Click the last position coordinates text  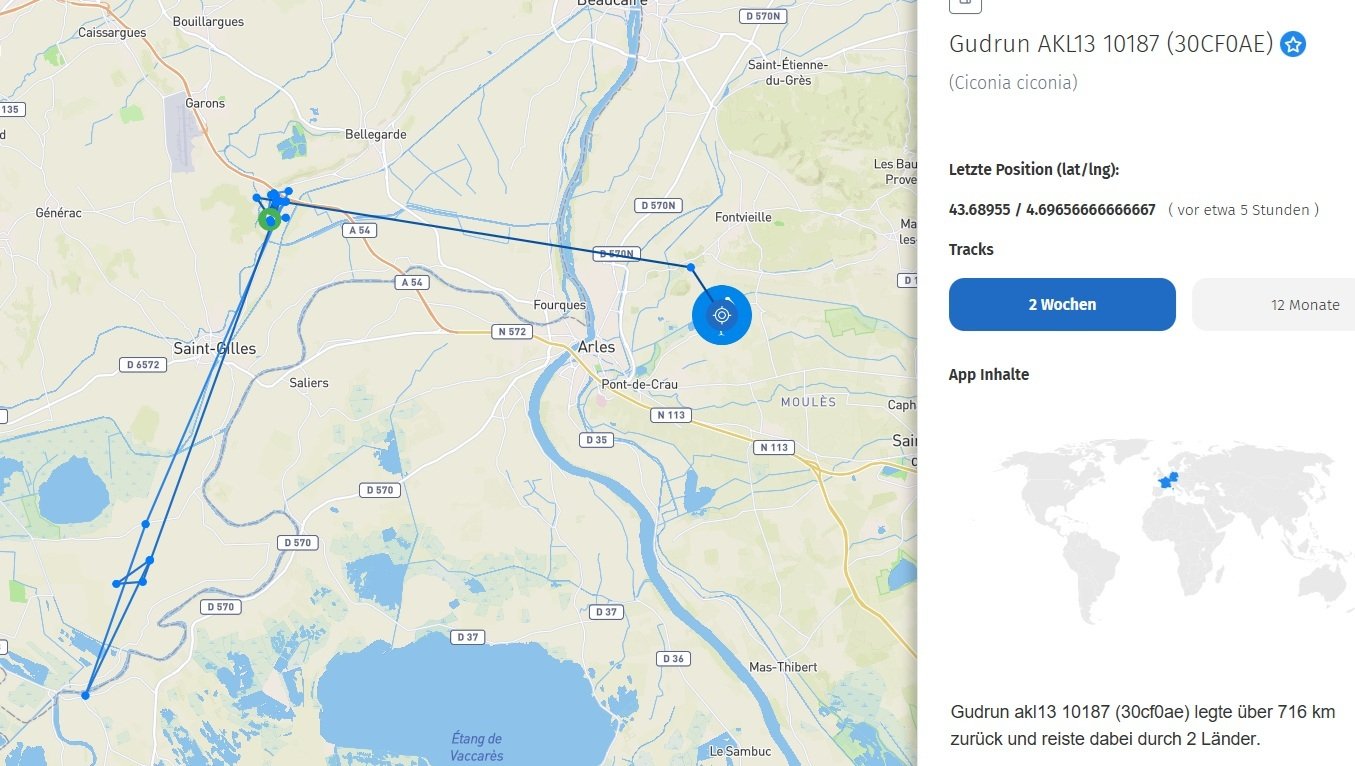click(x=1052, y=210)
